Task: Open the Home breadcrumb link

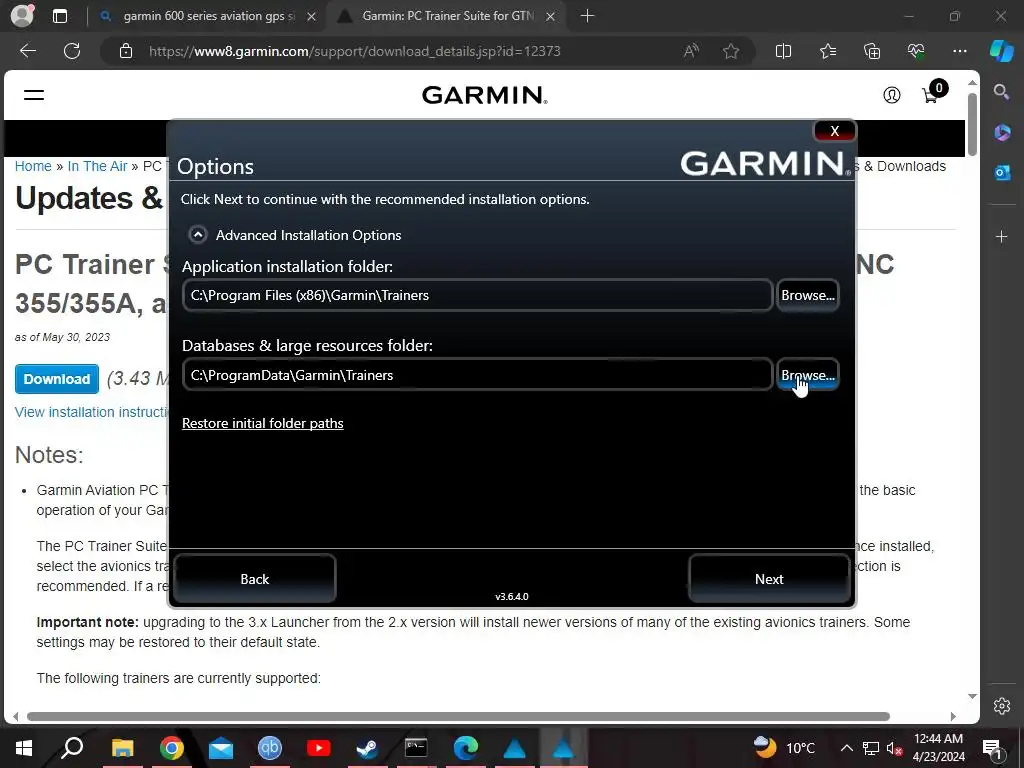Action: pyautogui.click(x=33, y=166)
